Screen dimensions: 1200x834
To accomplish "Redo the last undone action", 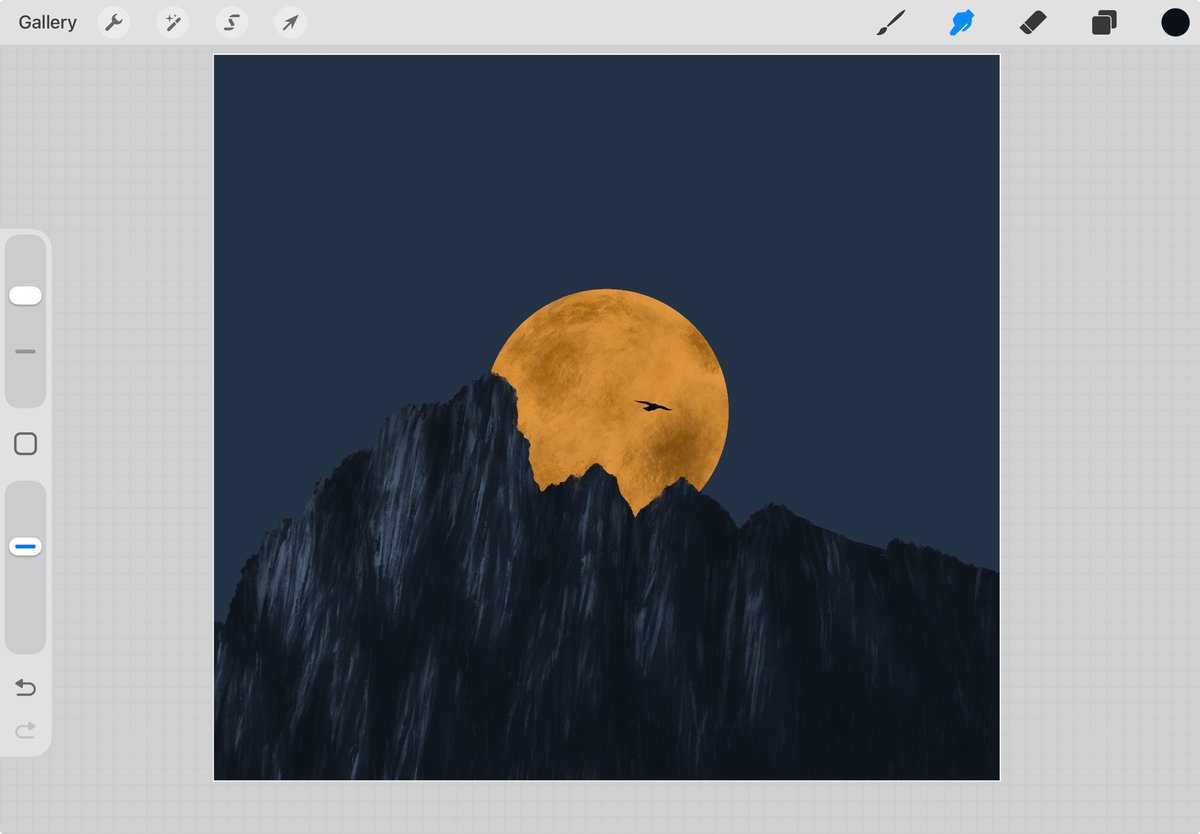I will [25, 731].
